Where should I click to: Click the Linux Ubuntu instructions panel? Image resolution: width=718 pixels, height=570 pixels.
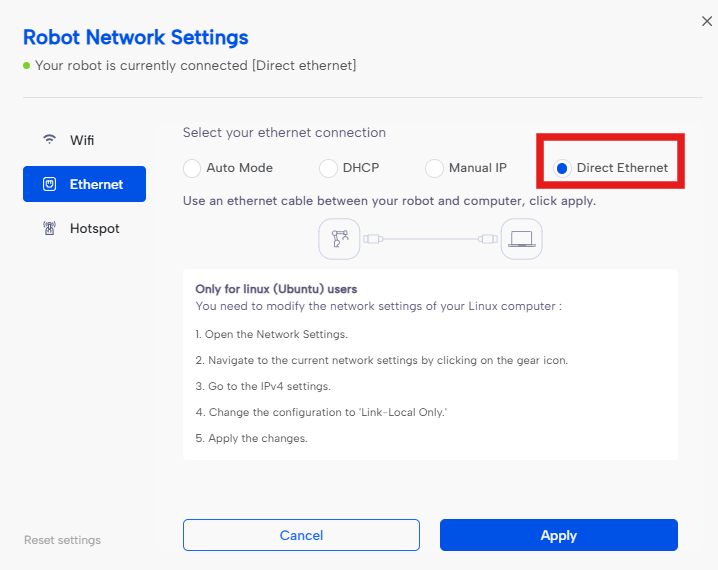[x=430, y=364]
